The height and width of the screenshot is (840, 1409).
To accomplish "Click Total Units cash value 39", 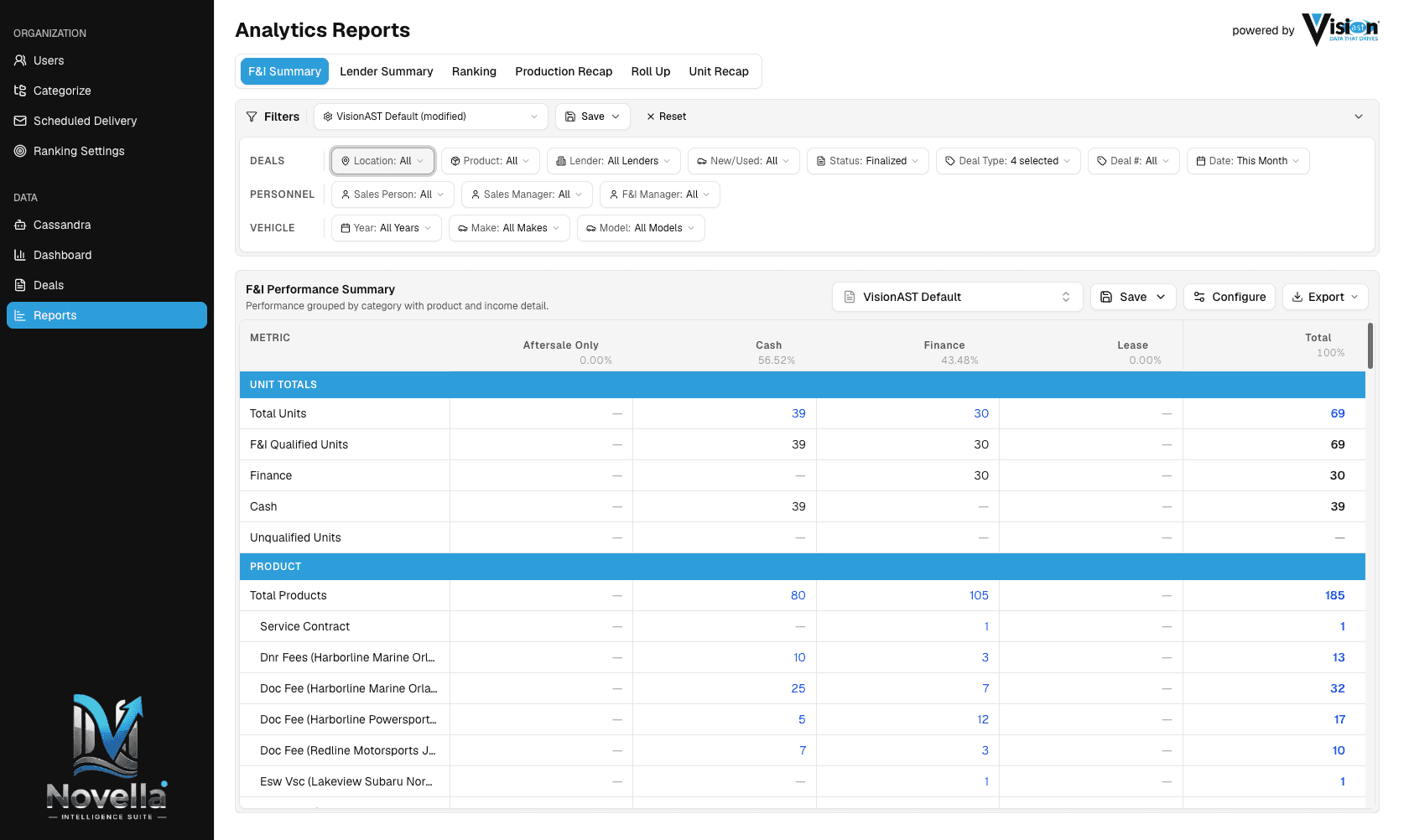I will 798,413.
